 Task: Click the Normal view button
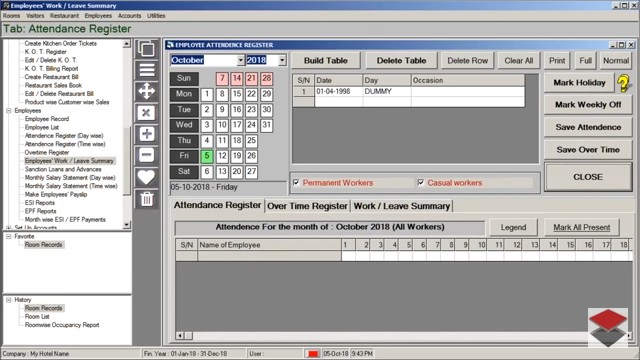(x=616, y=60)
